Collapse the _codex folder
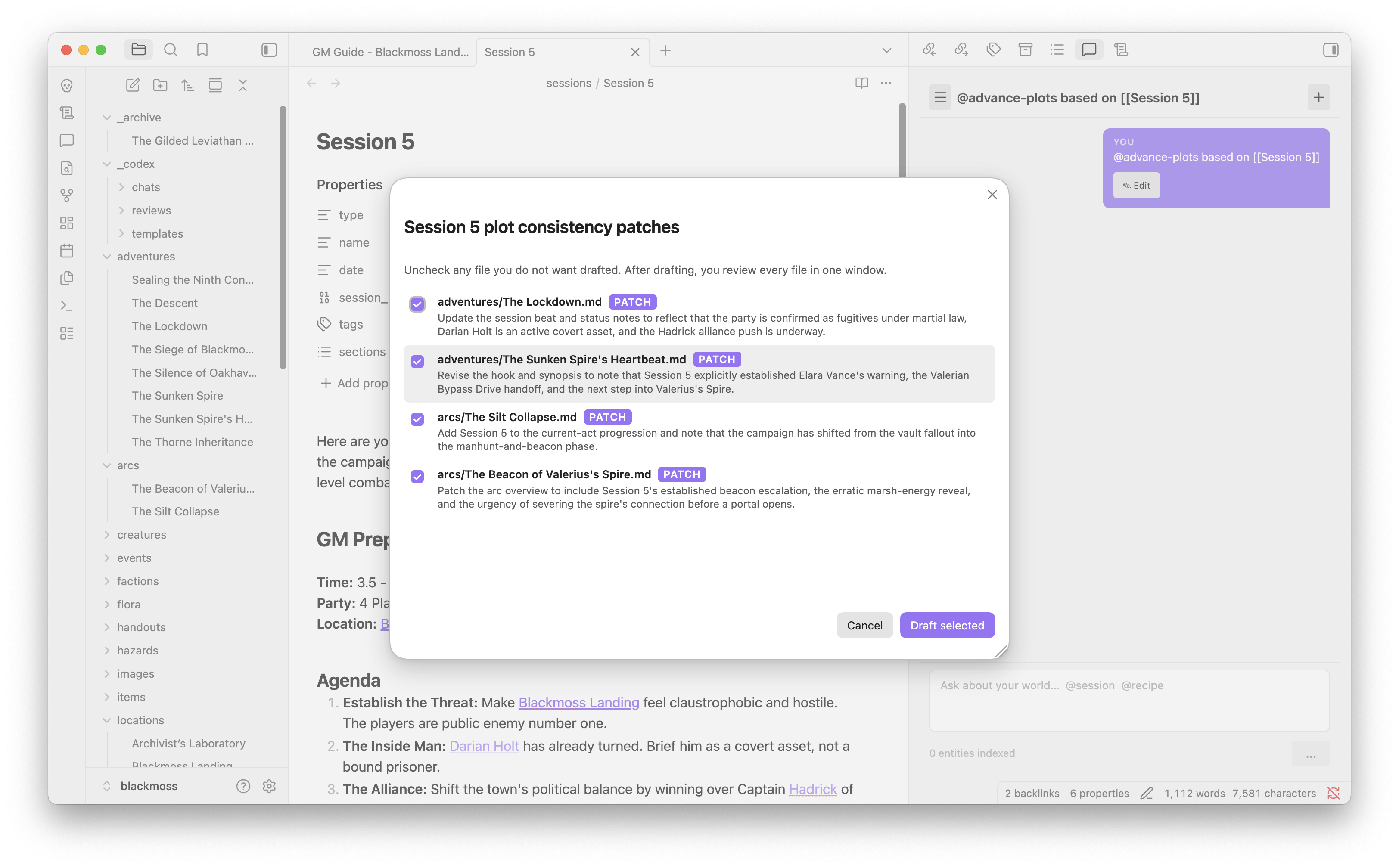The image size is (1399, 868). pos(107,164)
